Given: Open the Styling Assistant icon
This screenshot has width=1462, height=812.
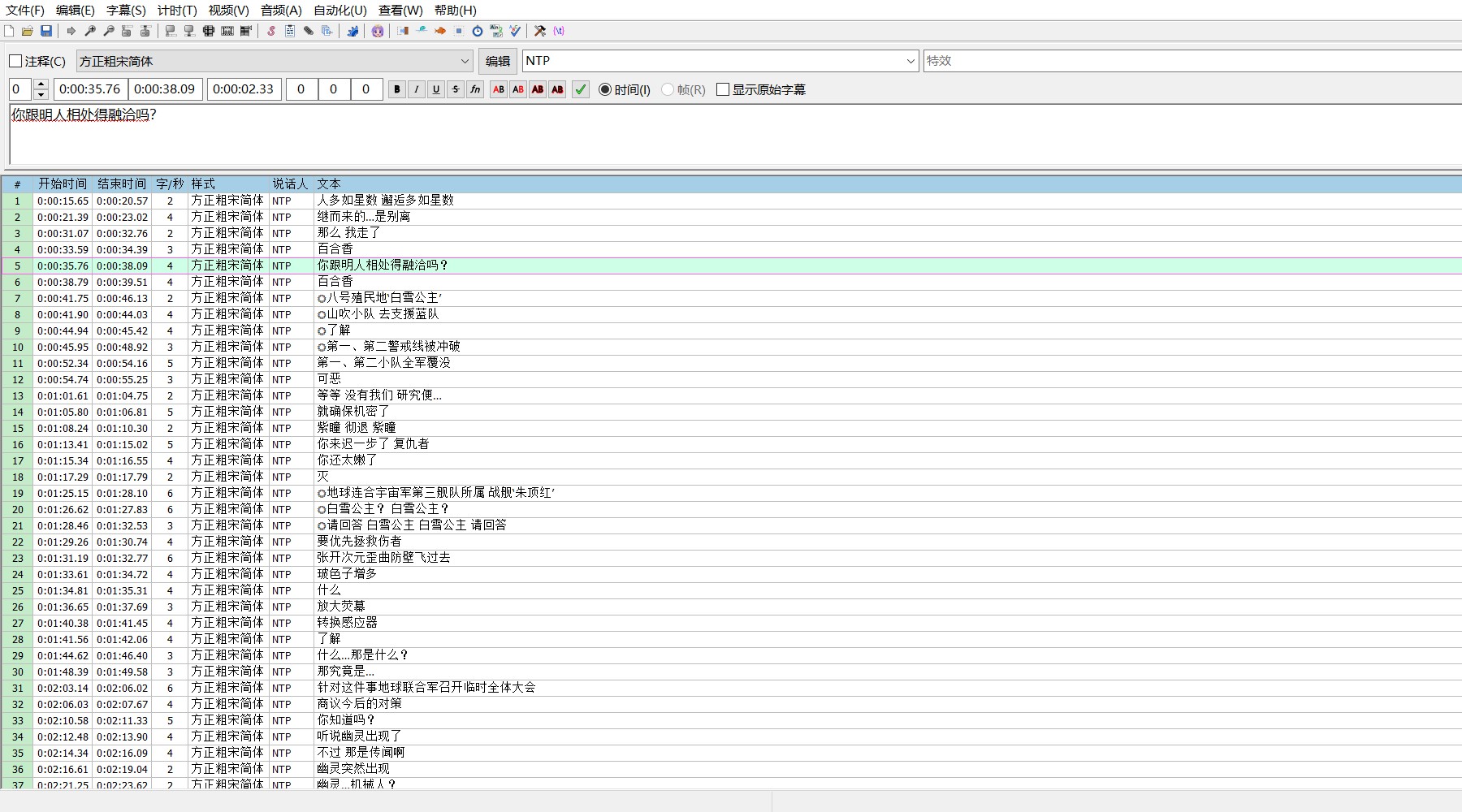Looking at the screenshot, I should coord(422,31).
